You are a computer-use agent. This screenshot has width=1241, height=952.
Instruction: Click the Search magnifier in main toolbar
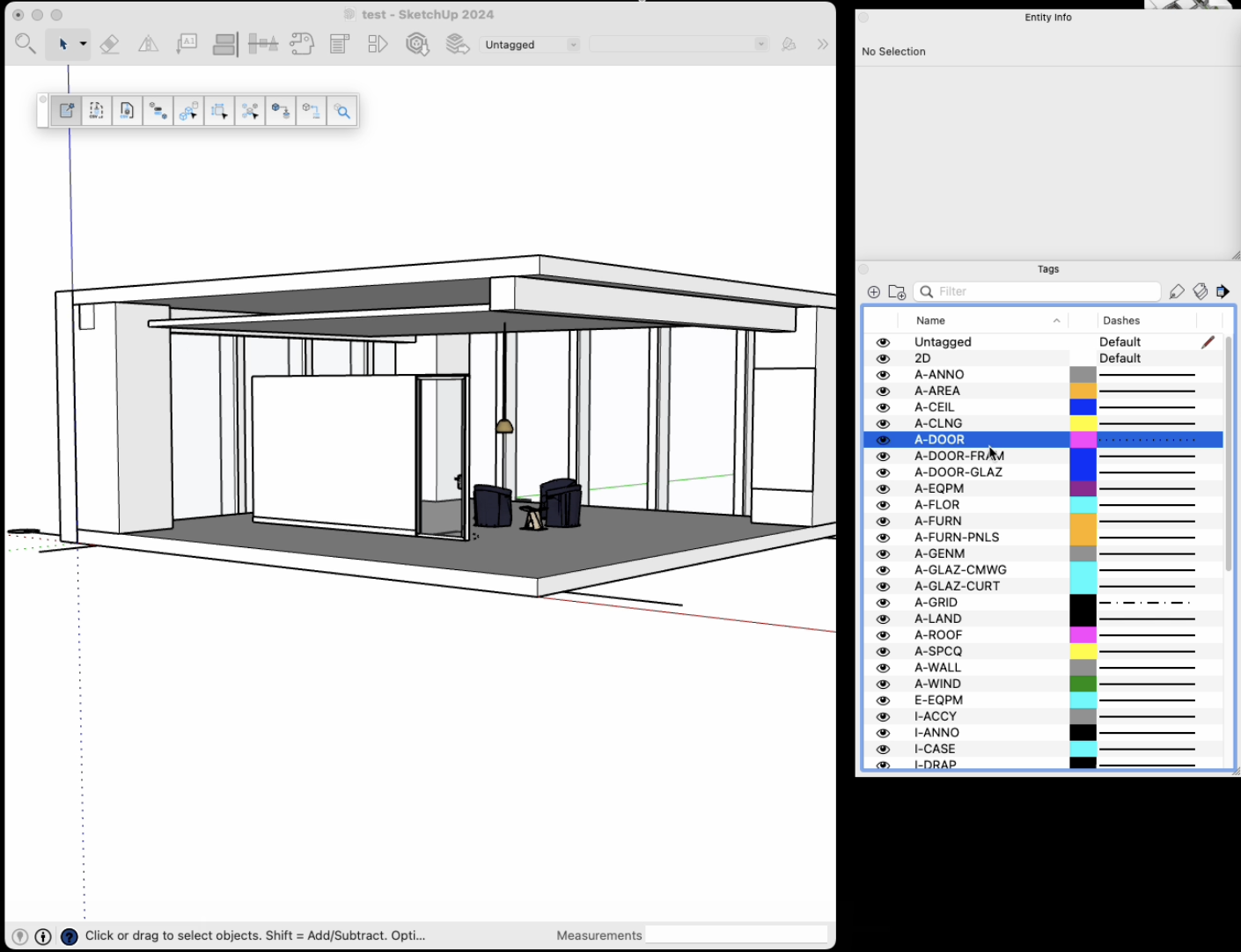pos(26,44)
